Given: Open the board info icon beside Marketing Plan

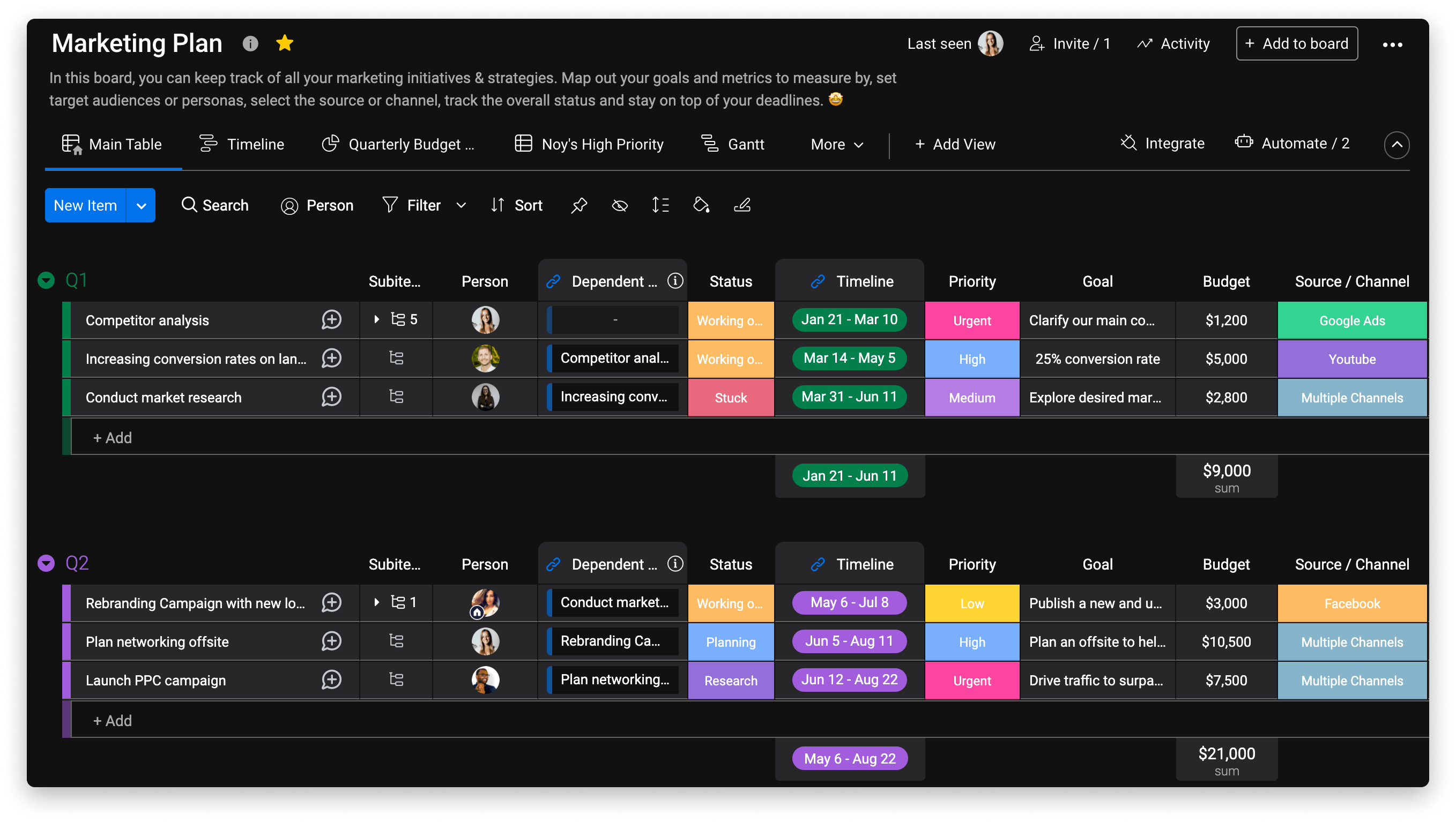Looking at the screenshot, I should click(x=250, y=43).
